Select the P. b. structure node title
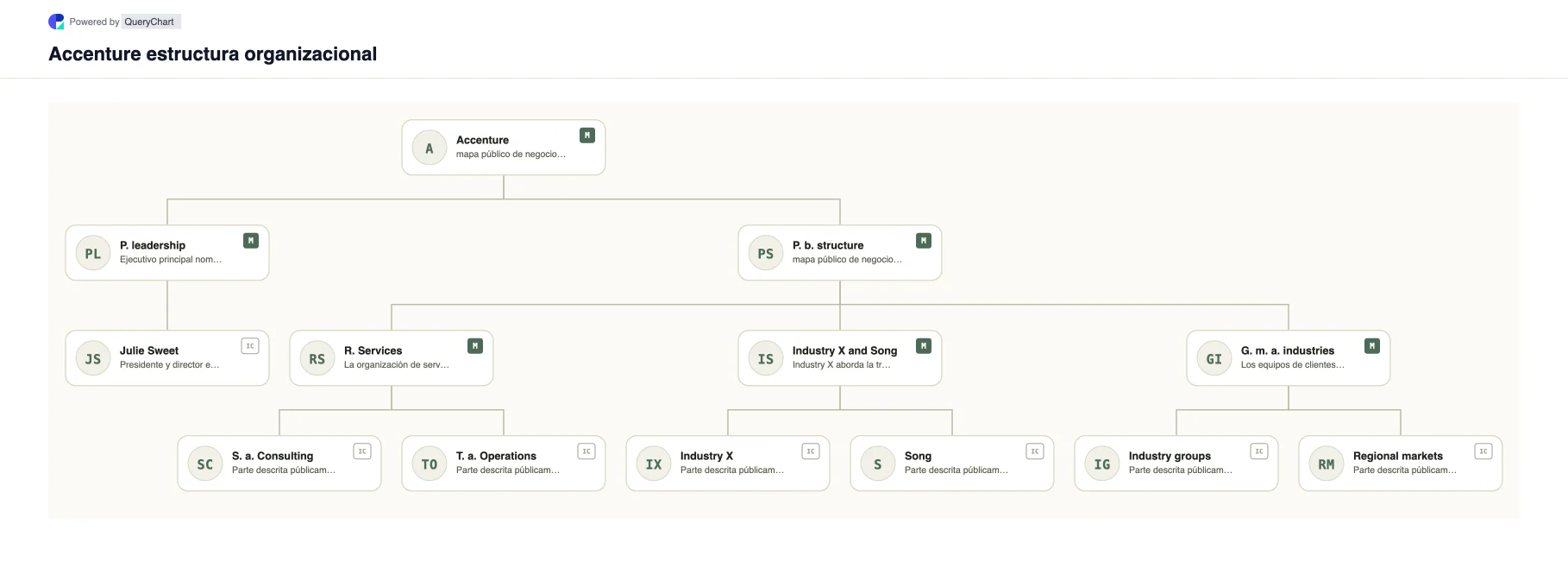The height and width of the screenshot is (568, 1568). (828, 245)
